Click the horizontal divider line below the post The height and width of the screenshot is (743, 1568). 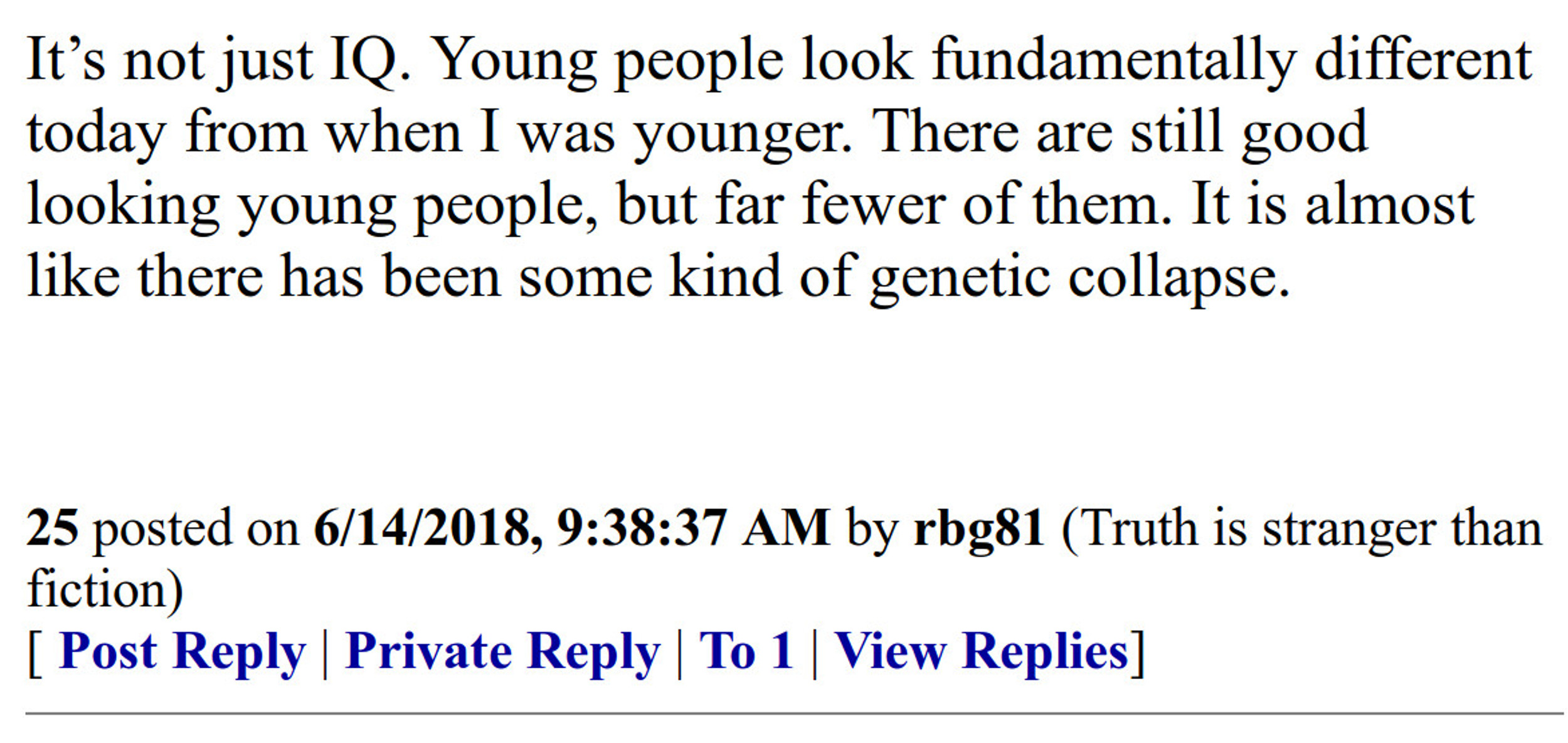pos(794,714)
